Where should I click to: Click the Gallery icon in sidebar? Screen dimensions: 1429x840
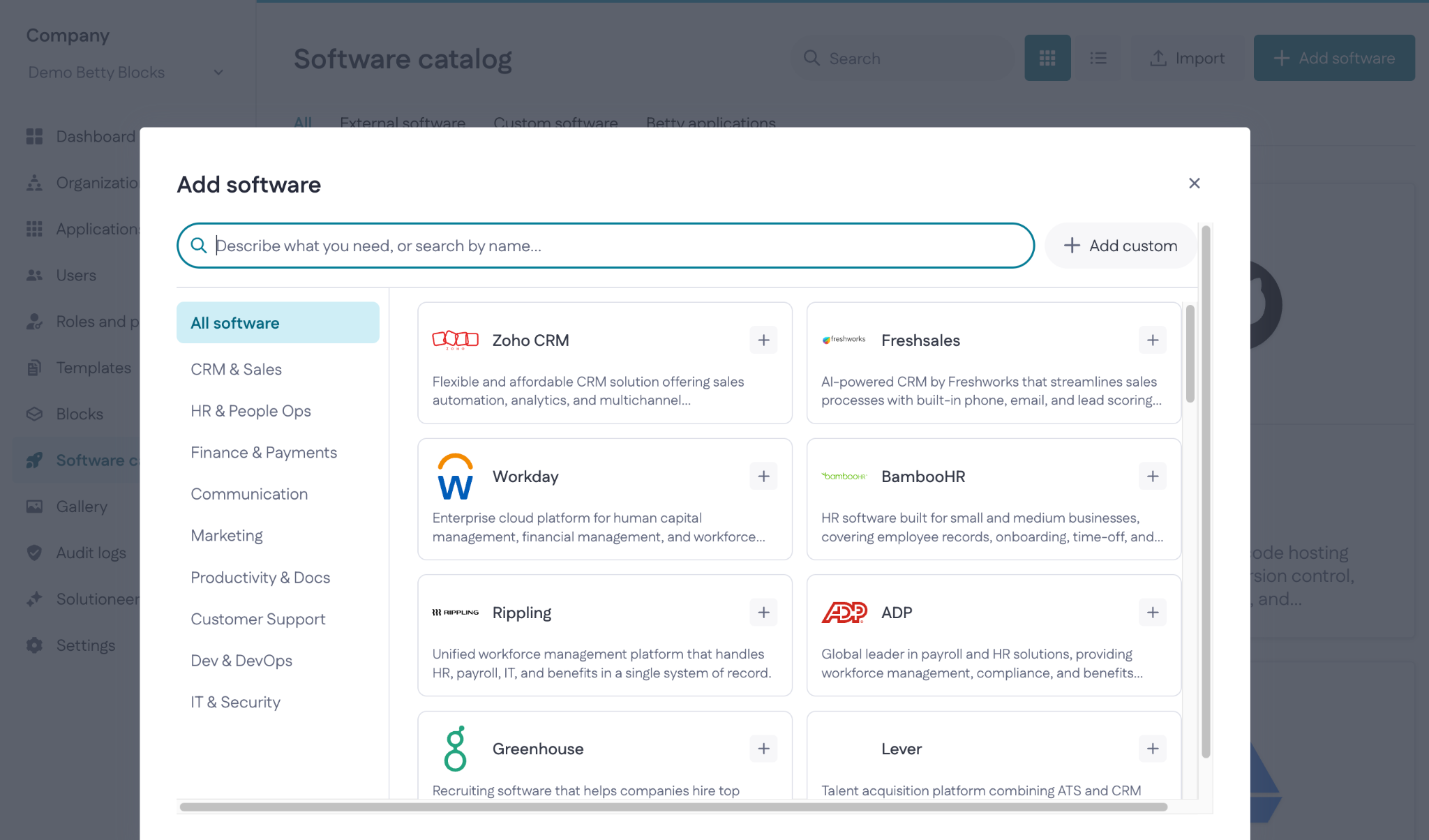(34, 507)
